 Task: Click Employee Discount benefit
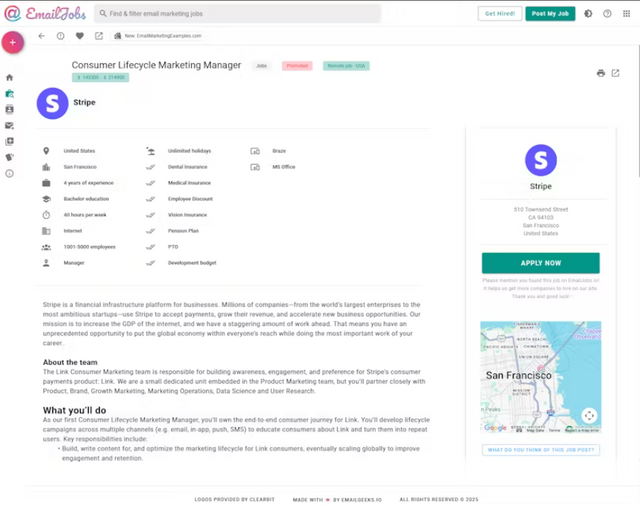coord(190,199)
